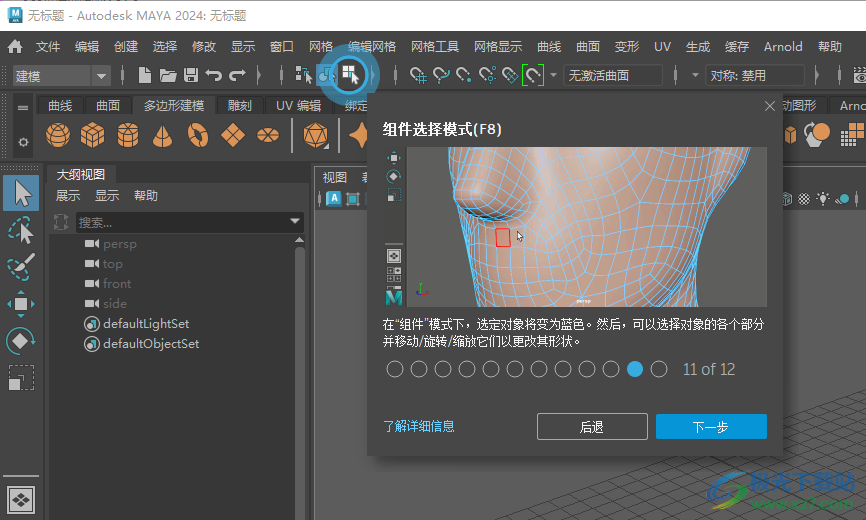Expand the outliner search filter dropdown

pyautogui.click(x=295, y=222)
